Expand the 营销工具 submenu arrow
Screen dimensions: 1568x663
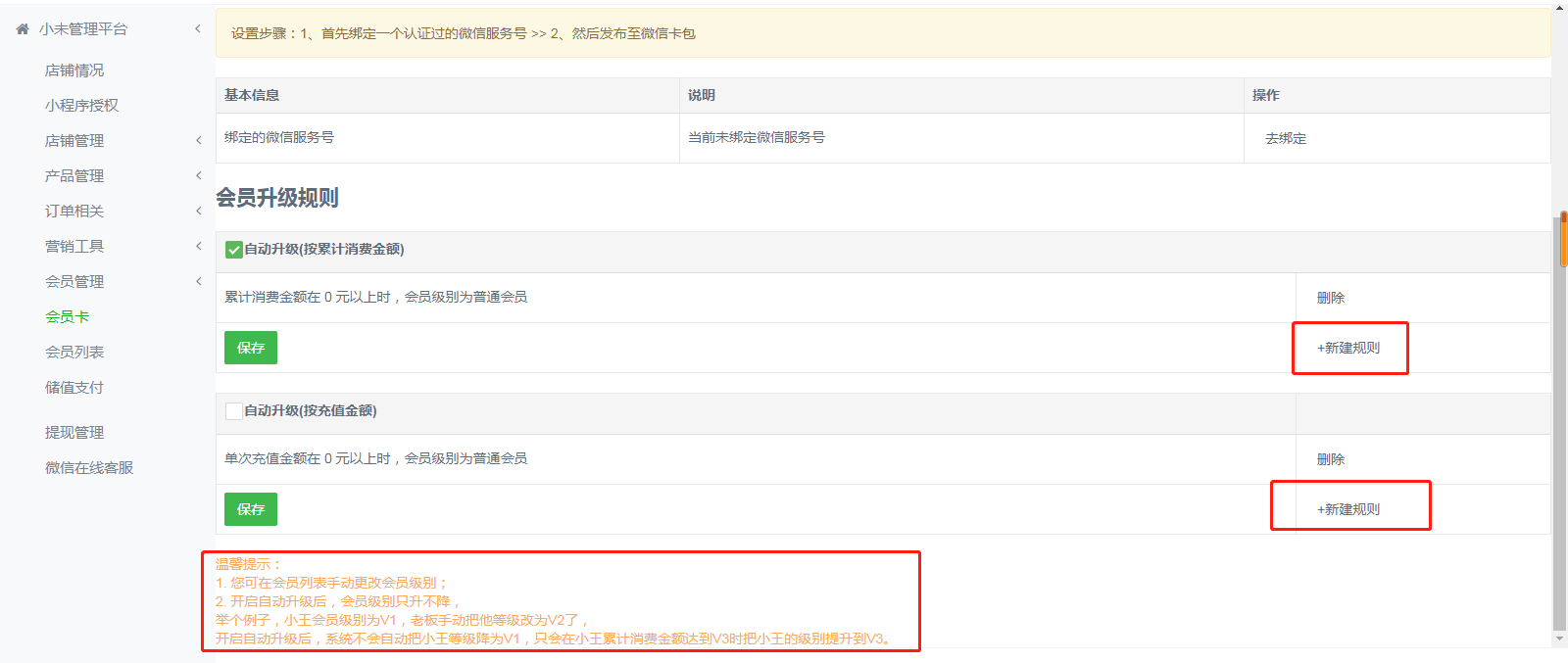click(x=198, y=247)
